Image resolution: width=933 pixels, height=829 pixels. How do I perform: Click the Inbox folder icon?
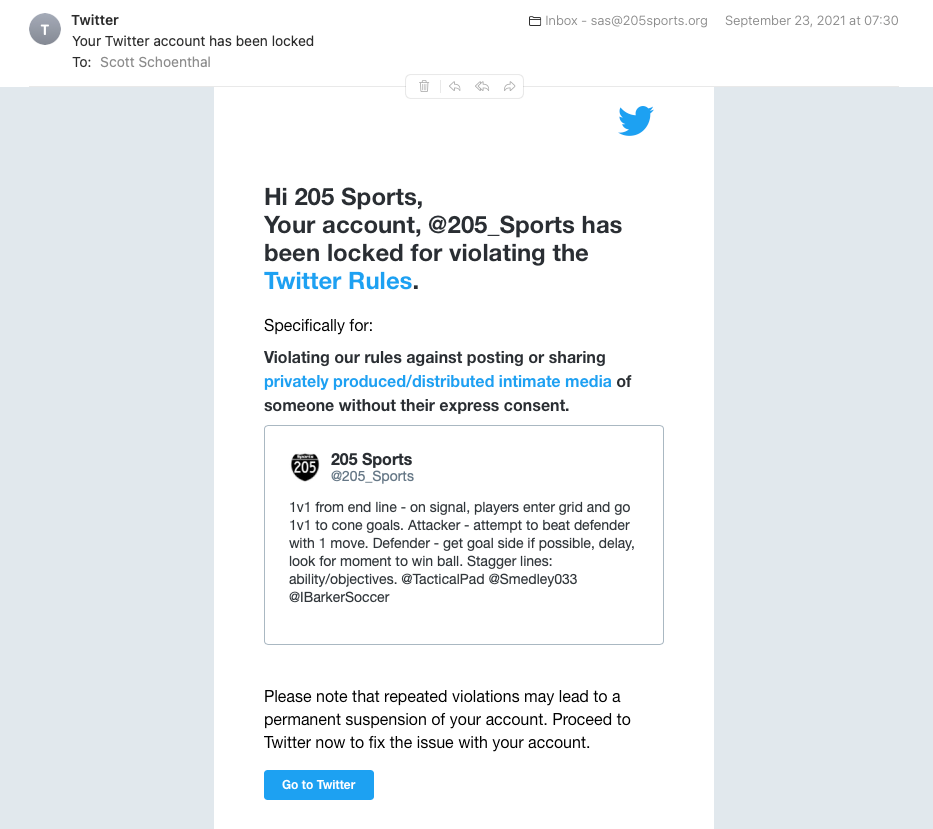click(535, 21)
